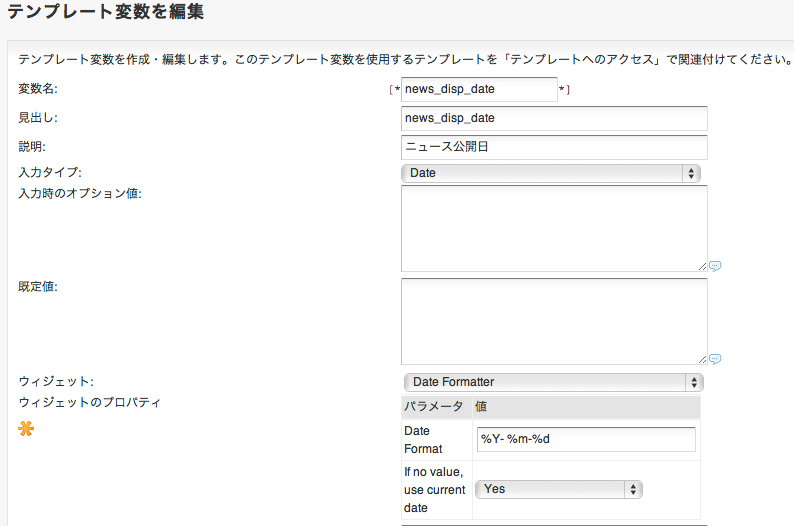Focus the 見出し text field
The height and width of the screenshot is (526, 794).
coord(554,118)
